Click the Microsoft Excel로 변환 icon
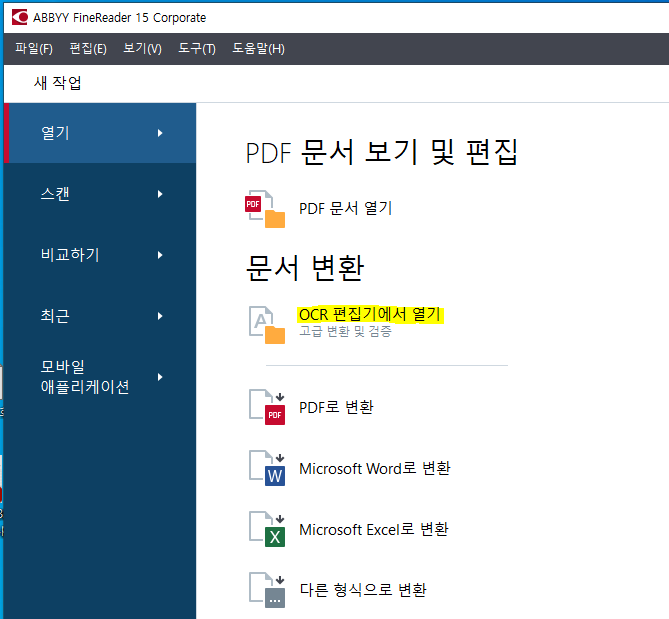The width and height of the screenshot is (669, 619). pos(267,529)
